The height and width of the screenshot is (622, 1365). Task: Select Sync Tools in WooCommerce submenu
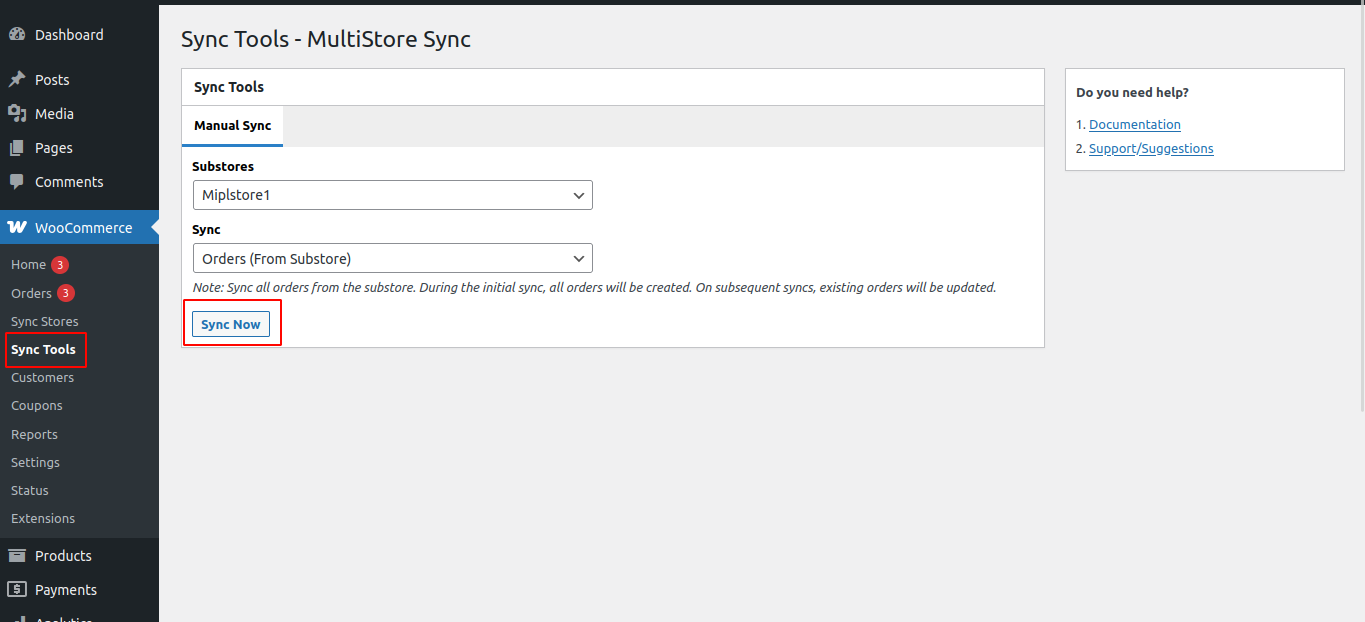tap(43, 349)
